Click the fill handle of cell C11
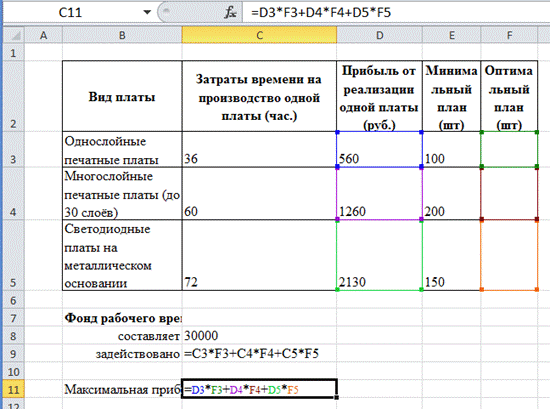 pos(337,397)
